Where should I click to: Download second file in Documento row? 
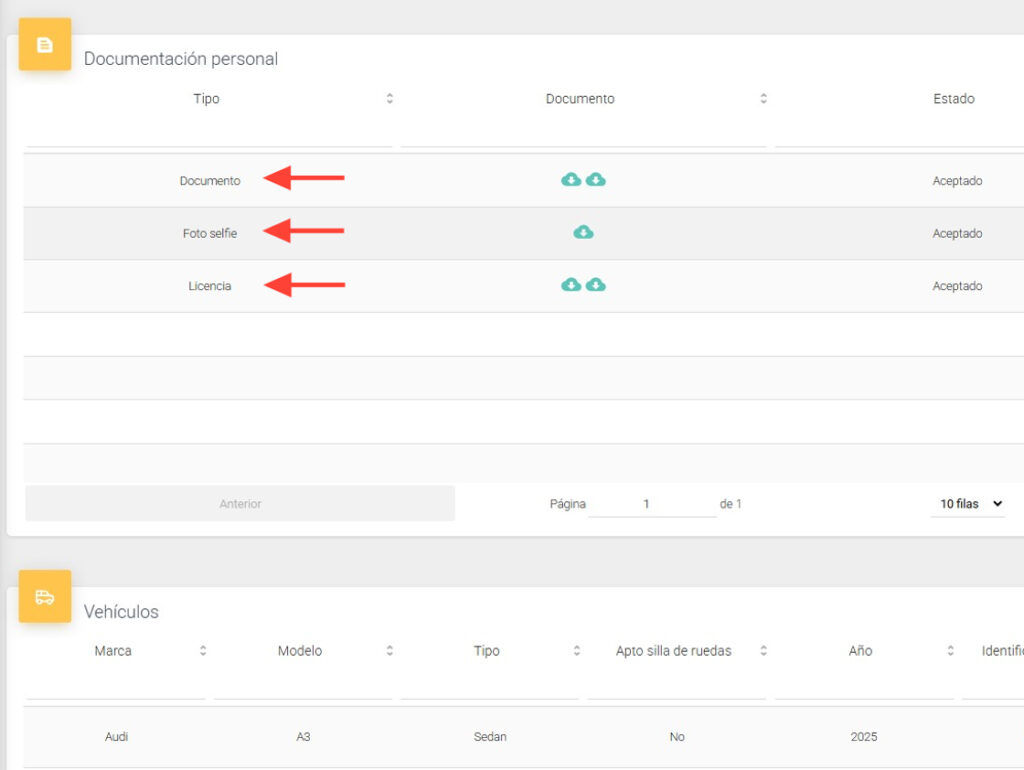click(x=596, y=180)
